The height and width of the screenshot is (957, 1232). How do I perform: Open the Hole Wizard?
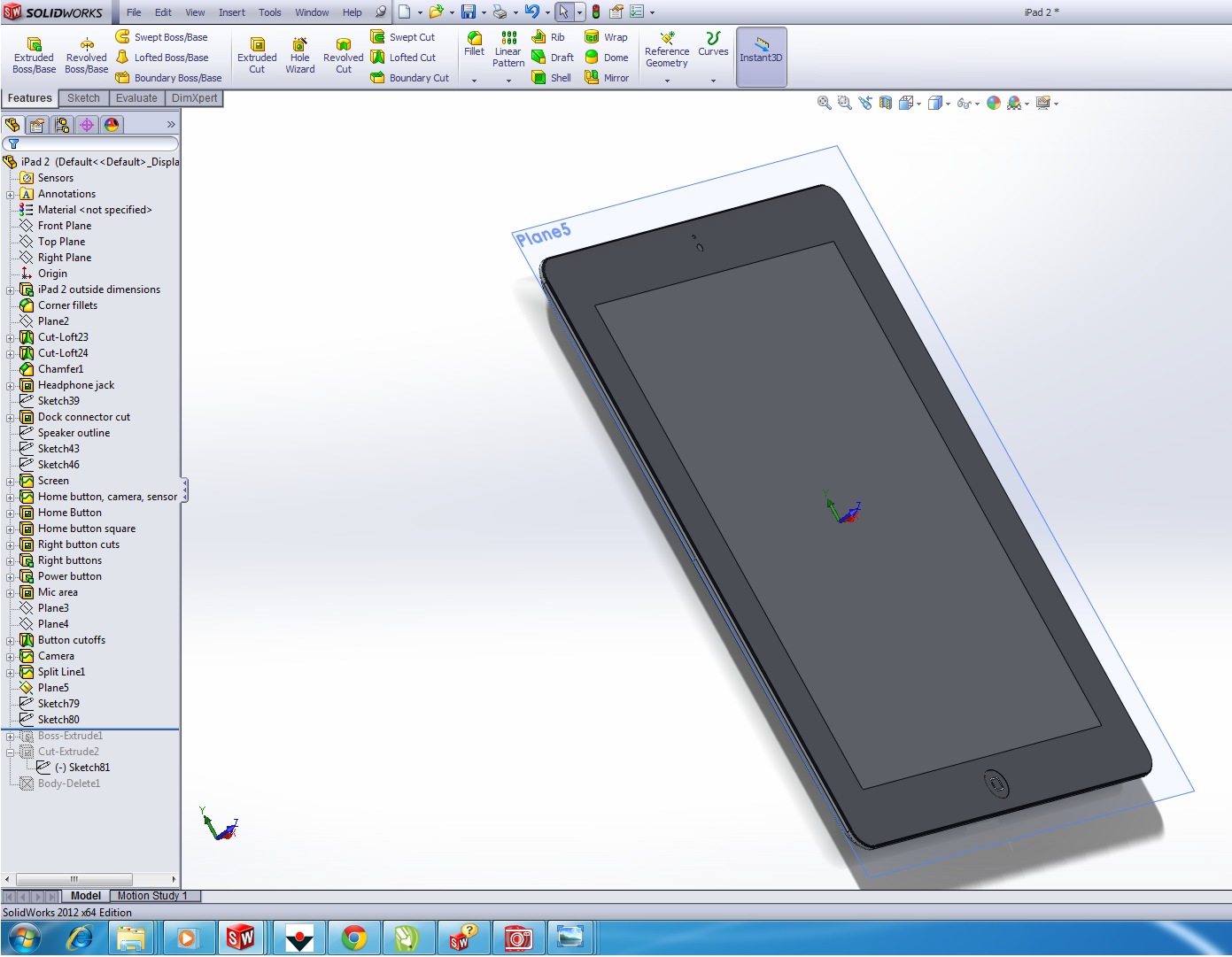[x=300, y=56]
